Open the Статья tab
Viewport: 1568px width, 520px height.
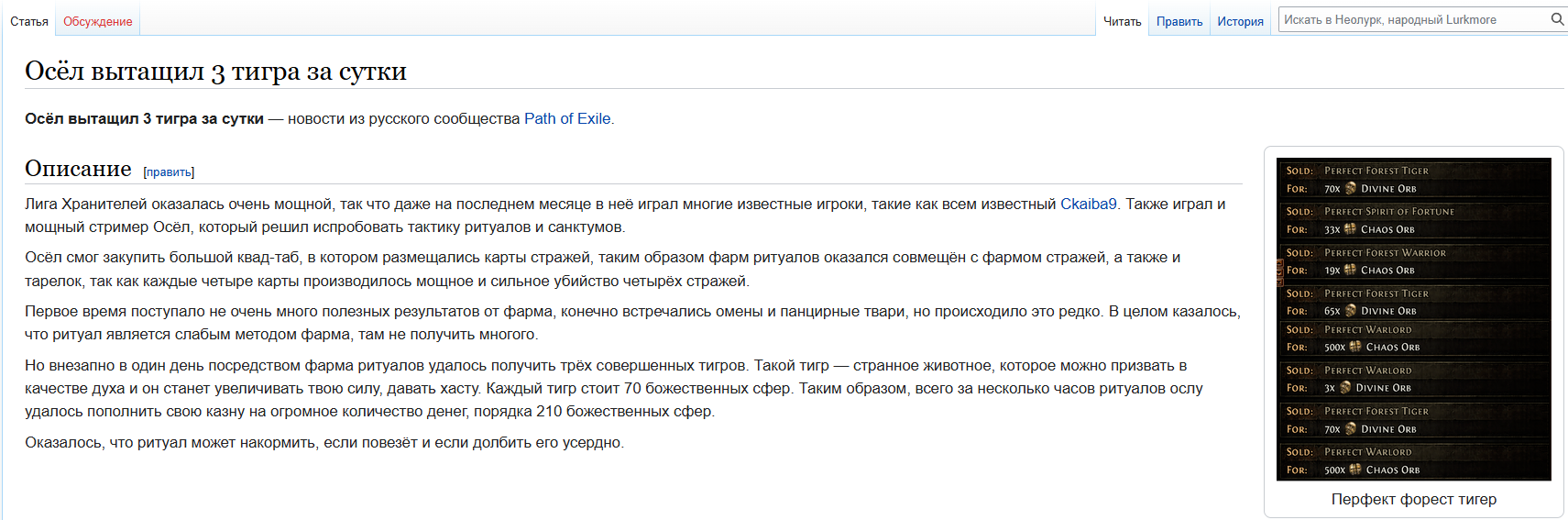click(29, 21)
